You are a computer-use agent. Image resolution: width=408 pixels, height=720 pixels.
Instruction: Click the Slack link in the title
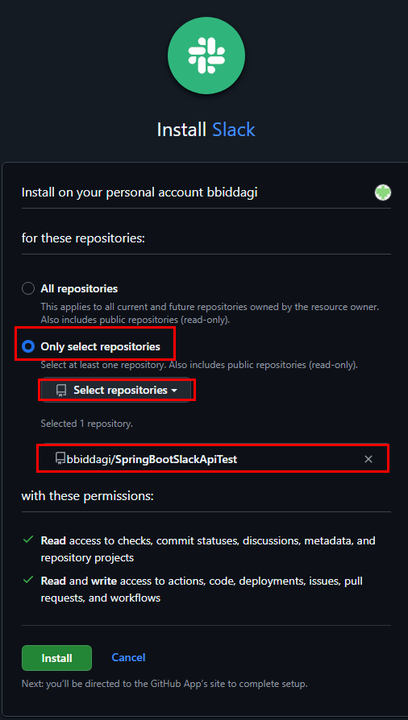(233, 129)
